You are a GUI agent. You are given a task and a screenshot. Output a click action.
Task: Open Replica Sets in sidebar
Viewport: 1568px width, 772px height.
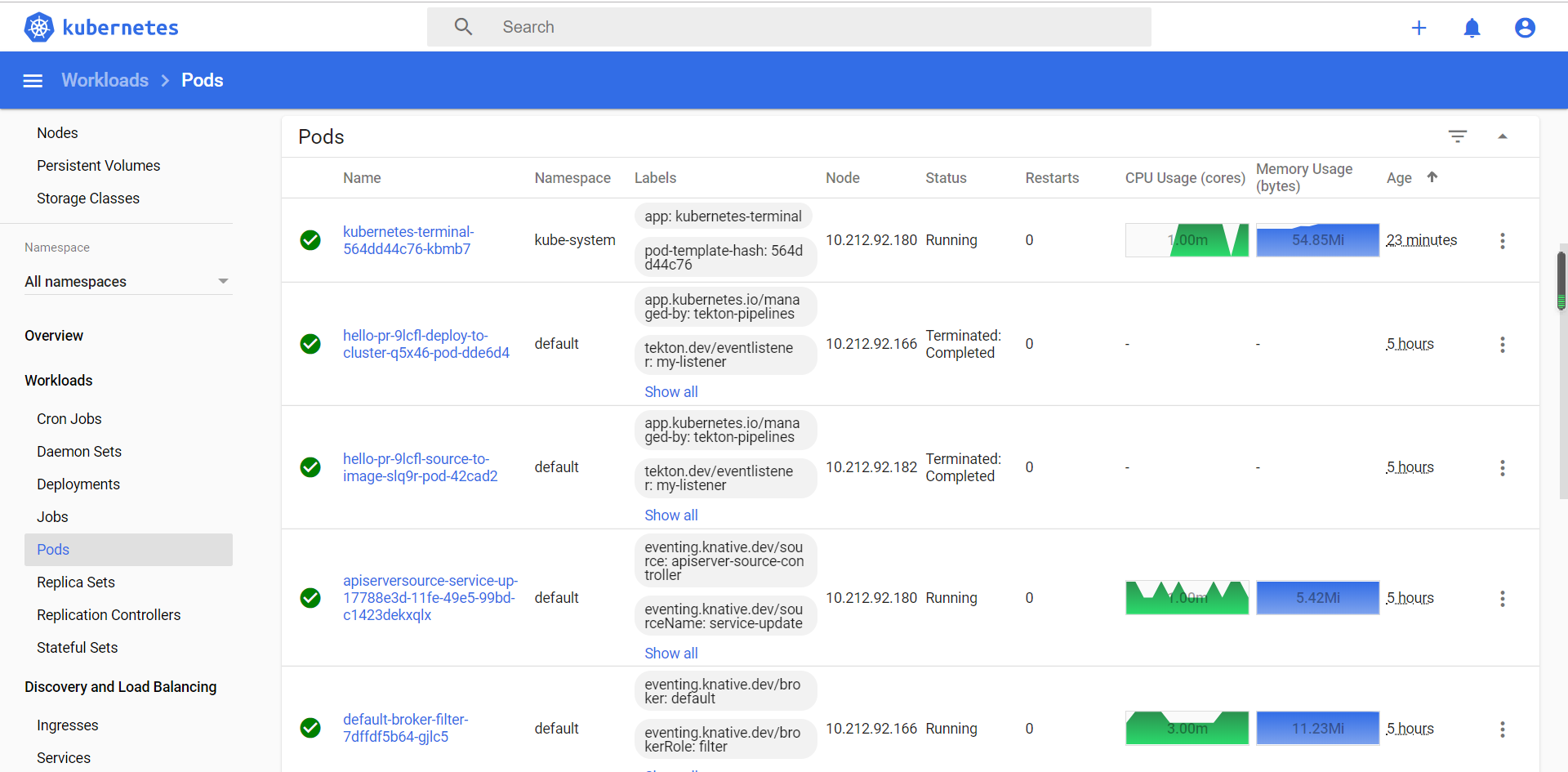76,582
